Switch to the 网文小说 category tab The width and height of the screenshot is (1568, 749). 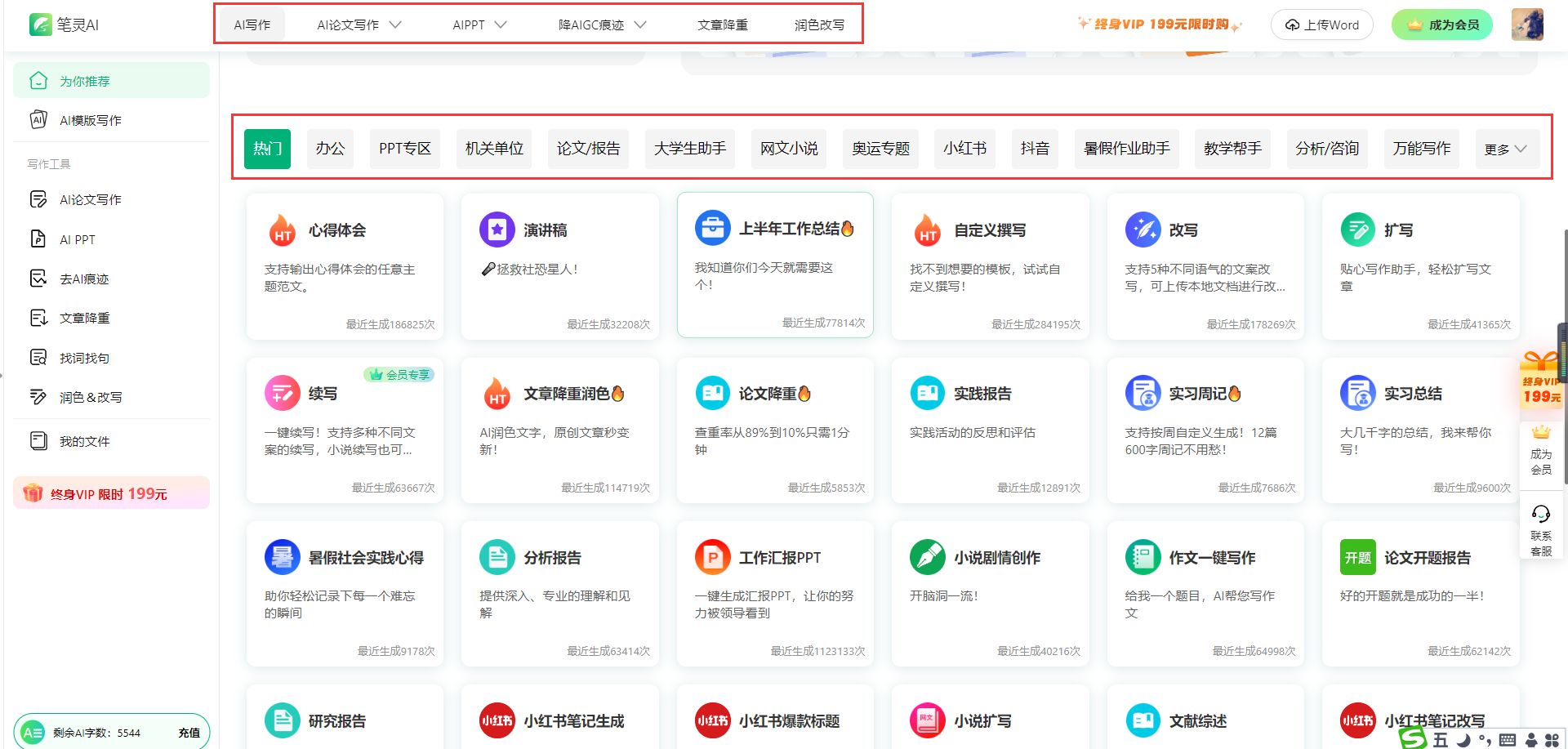click(789, 149)
